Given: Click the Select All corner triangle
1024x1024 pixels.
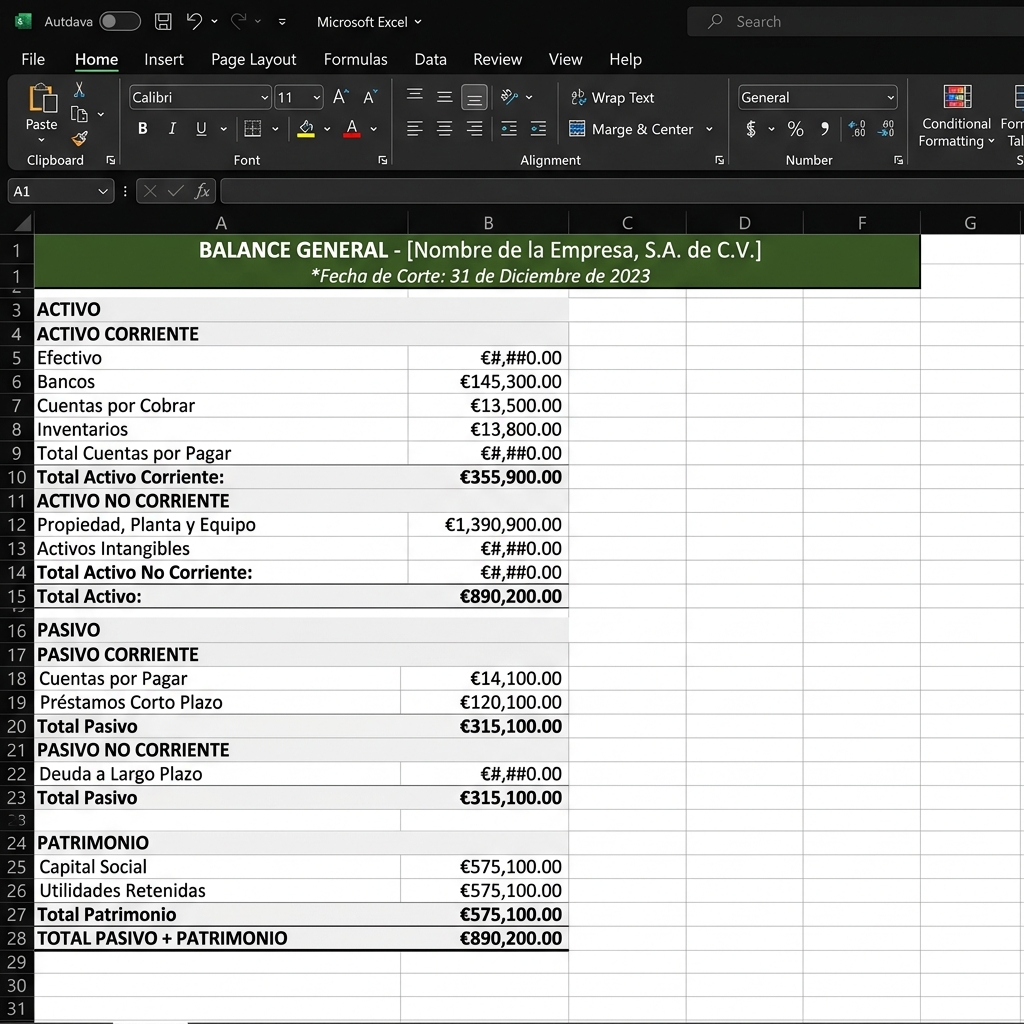Looking at the screenshot, I should pyautogui.click(x=22, y=223).
